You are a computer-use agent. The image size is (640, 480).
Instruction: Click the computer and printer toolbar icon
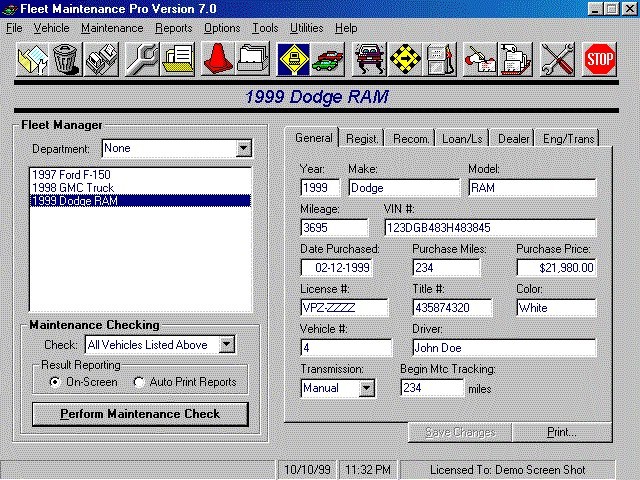pos(101,60)
